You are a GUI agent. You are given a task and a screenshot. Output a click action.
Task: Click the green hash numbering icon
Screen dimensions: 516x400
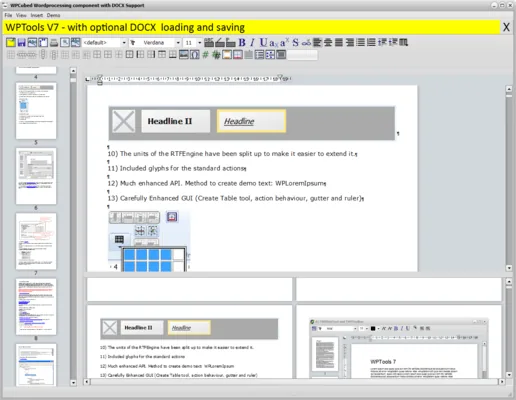[205, 55]
